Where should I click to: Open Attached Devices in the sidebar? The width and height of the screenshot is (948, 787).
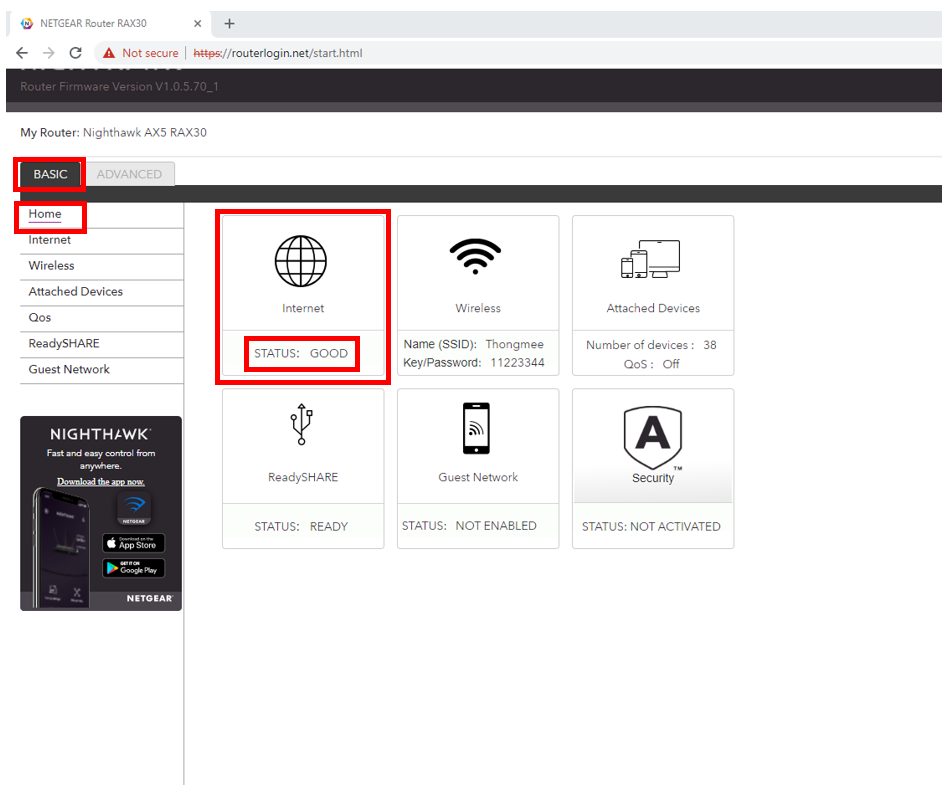coord(76,292)
